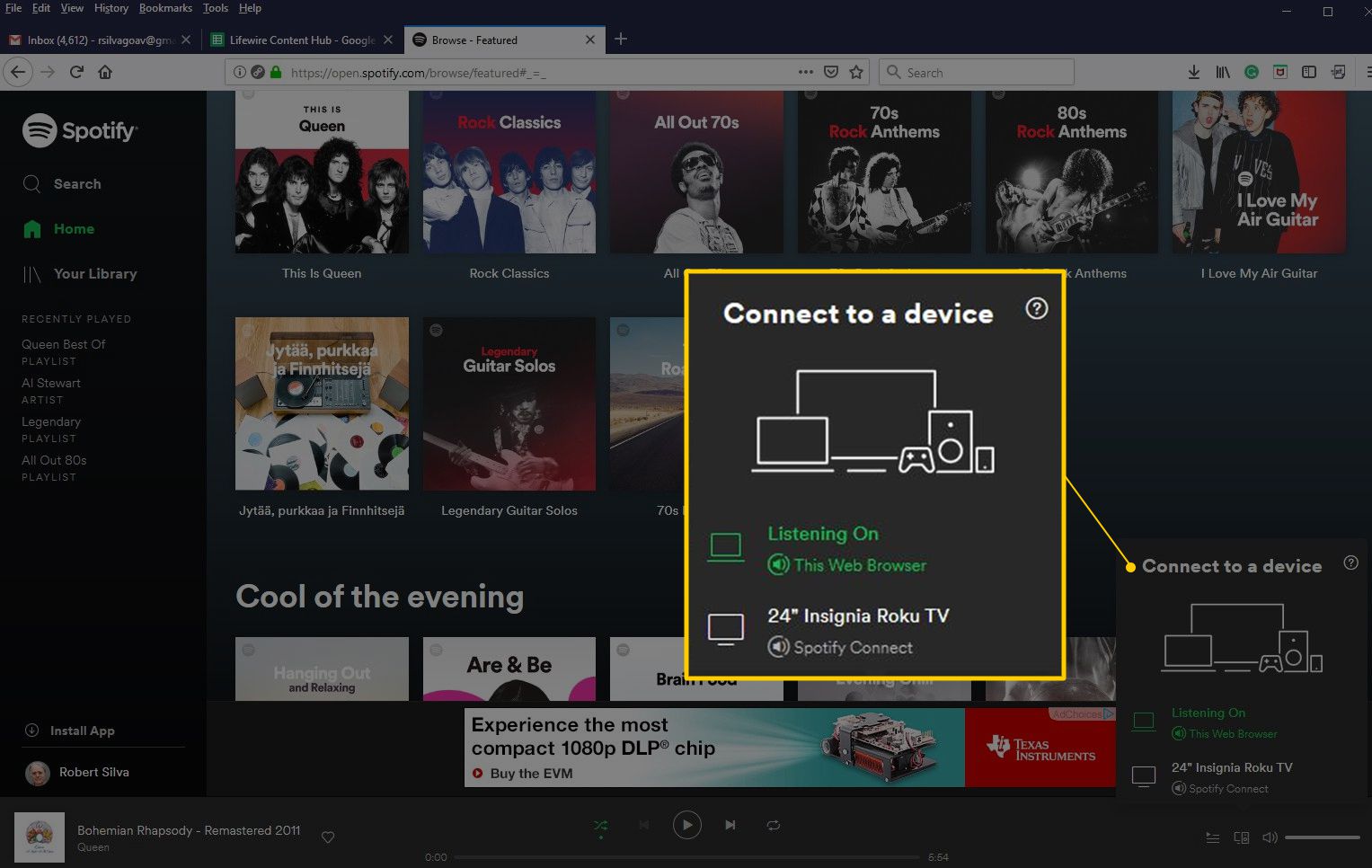Open the page actions ellipsis menu
Viewport: 1372px width, 868px height.
click(x=806, y=72)
